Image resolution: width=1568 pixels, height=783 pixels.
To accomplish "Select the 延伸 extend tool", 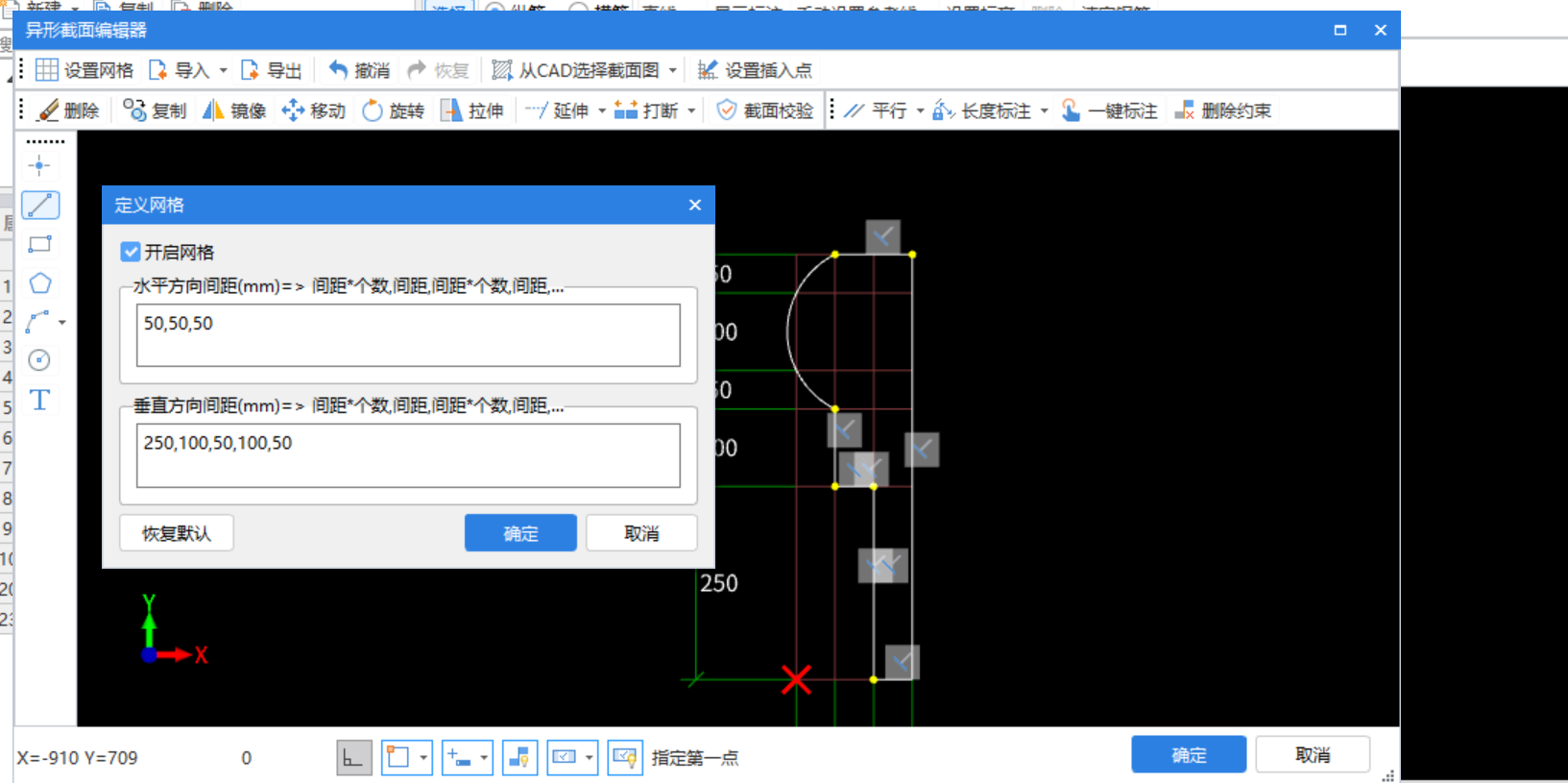I will [557, 110].
